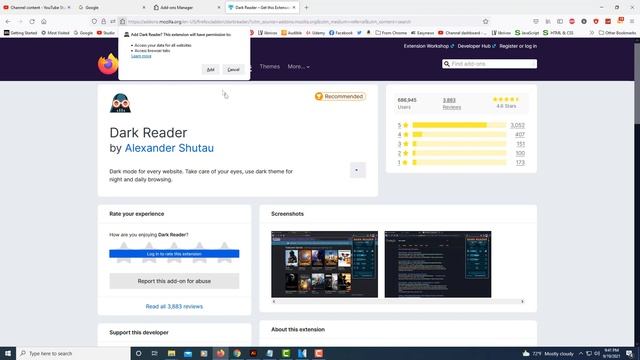The width and height of the screenshot is (640, 360).
Task: Open the JavaScript bookmark
Action: point(527,33)
